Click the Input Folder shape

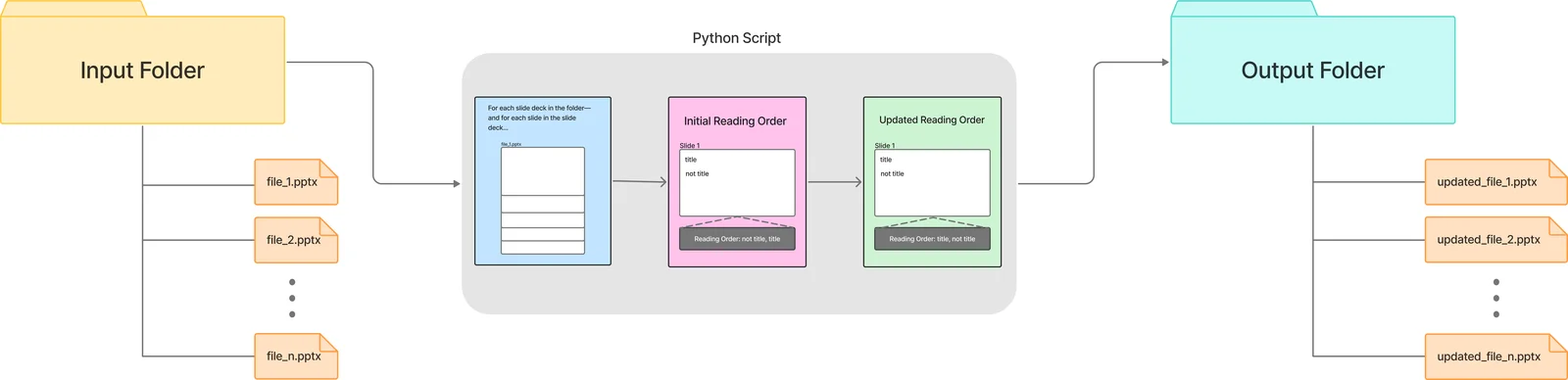point(142,71)
